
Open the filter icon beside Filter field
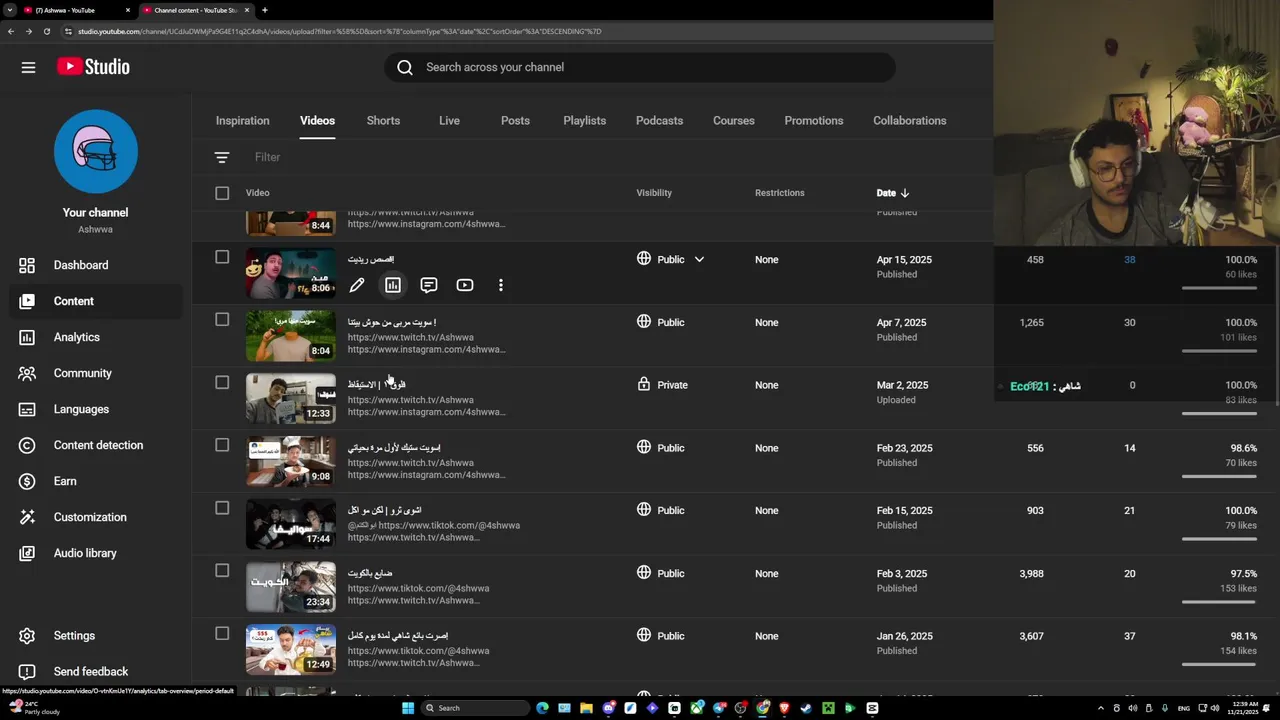[x=222, y=157]
